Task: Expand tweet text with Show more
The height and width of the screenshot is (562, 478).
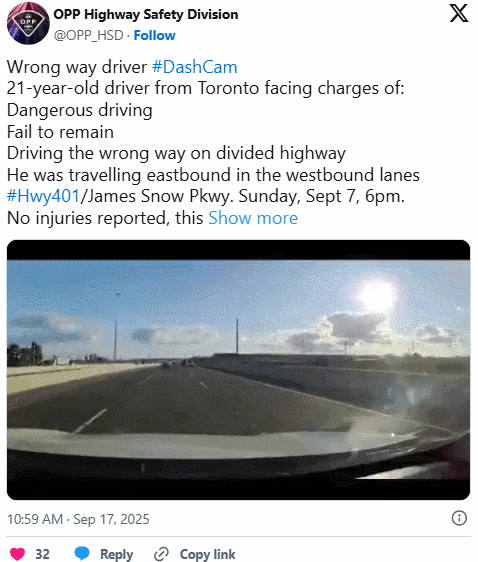Action: 253,218
